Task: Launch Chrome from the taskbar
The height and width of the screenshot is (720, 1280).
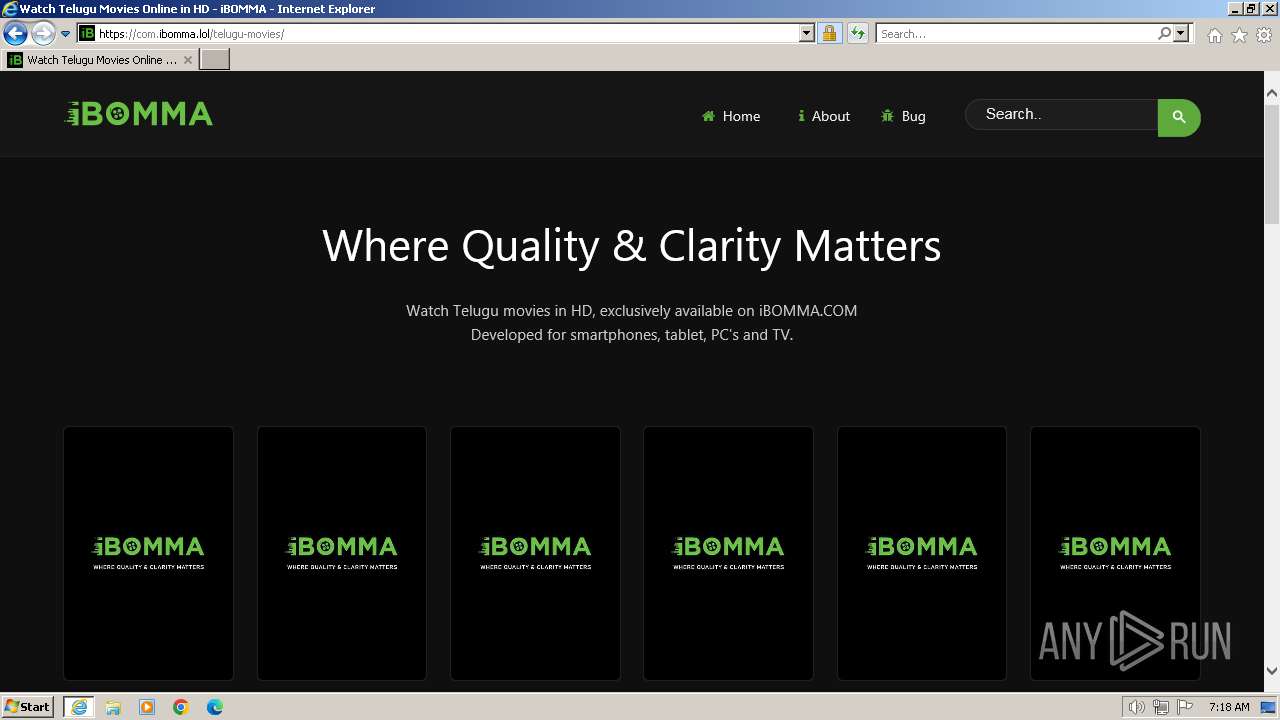Action: coord(181,707)
